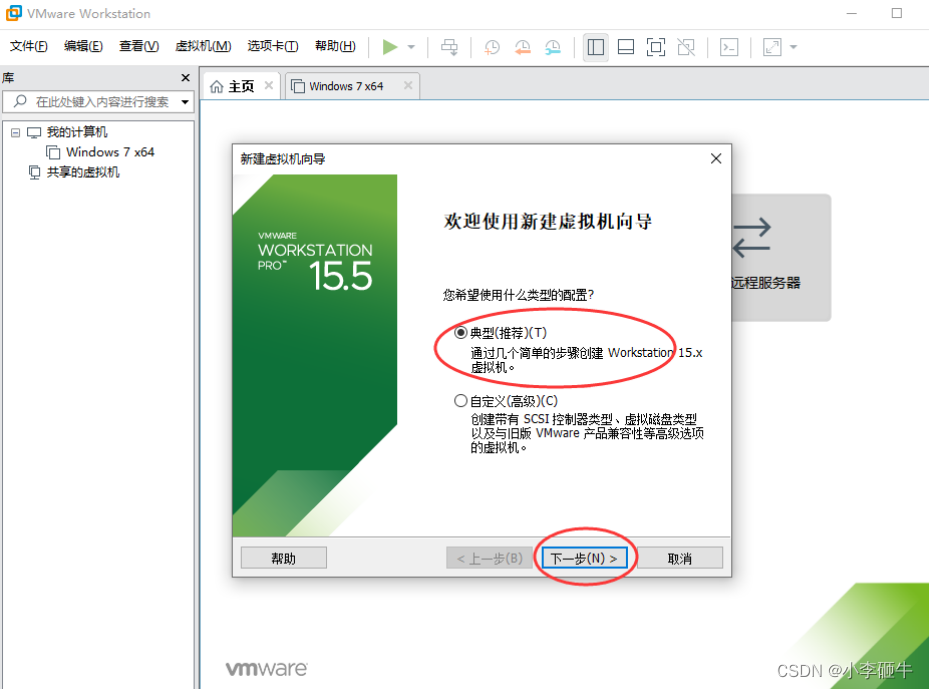Screen dimensions: 929x689
Task: Click the VM icon beside Windows 7 x64 in tree
Action: point(53,152)
